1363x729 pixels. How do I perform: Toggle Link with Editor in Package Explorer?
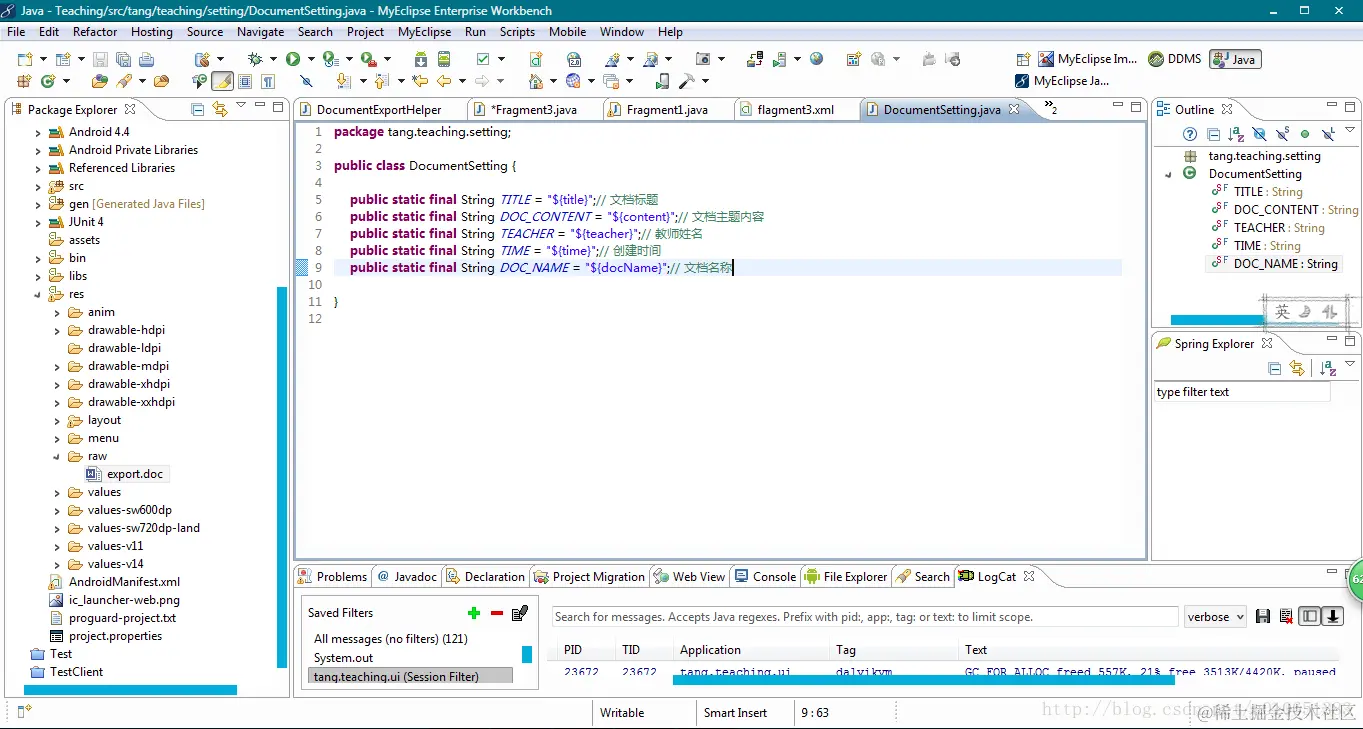tap(219, 109)
